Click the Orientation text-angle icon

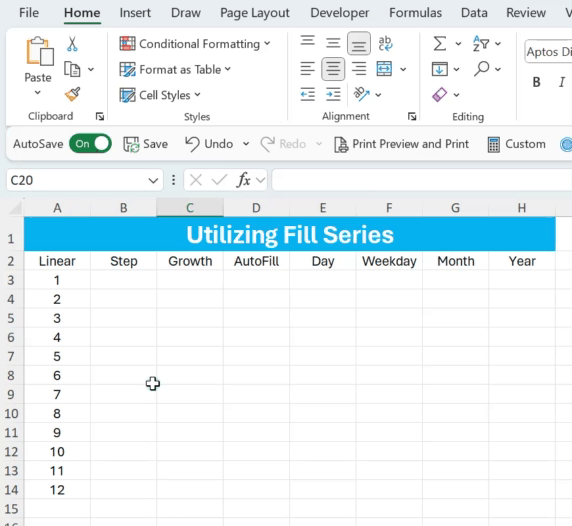click(362, 94)
